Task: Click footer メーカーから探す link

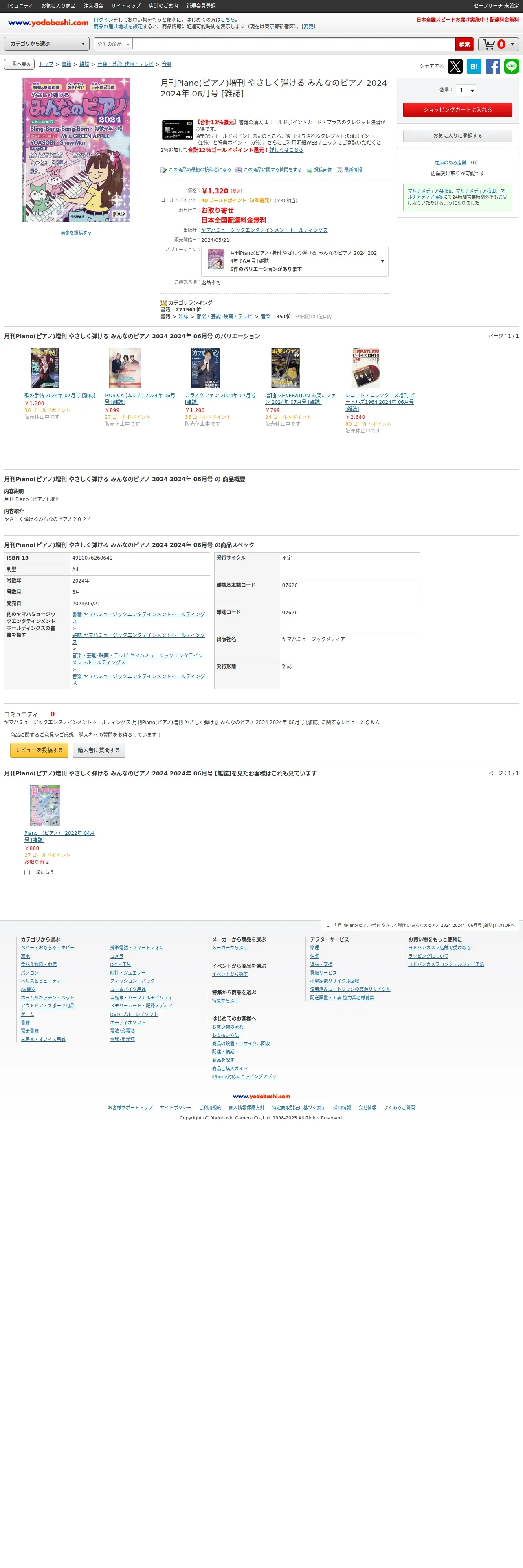Action: coord(230,948)
